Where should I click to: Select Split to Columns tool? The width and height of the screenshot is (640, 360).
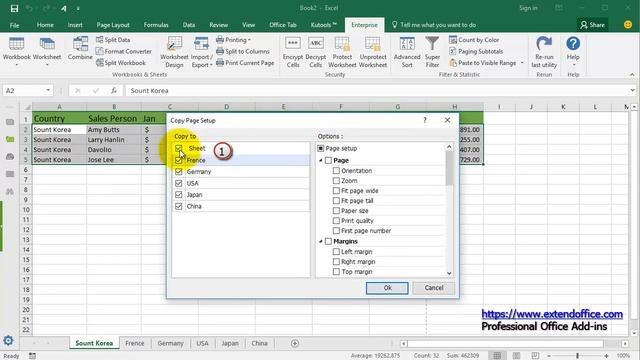click(x=243, y=51)
